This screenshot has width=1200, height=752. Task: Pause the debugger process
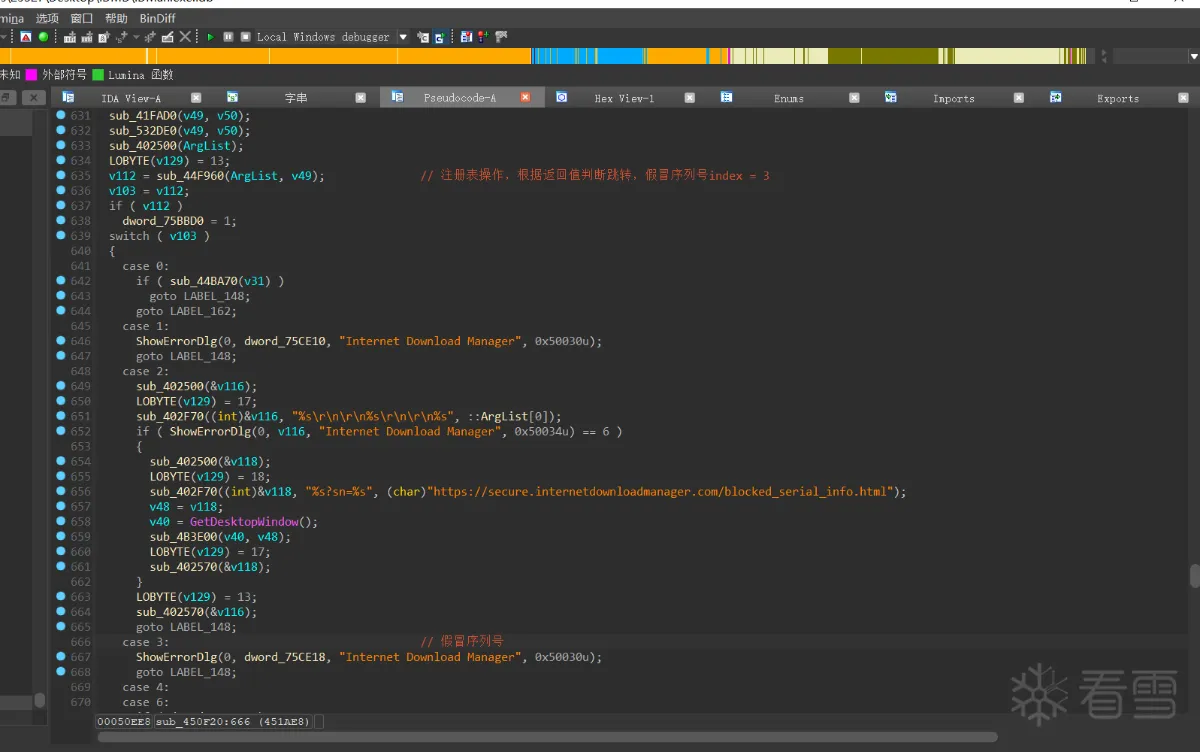coord(228,37)
